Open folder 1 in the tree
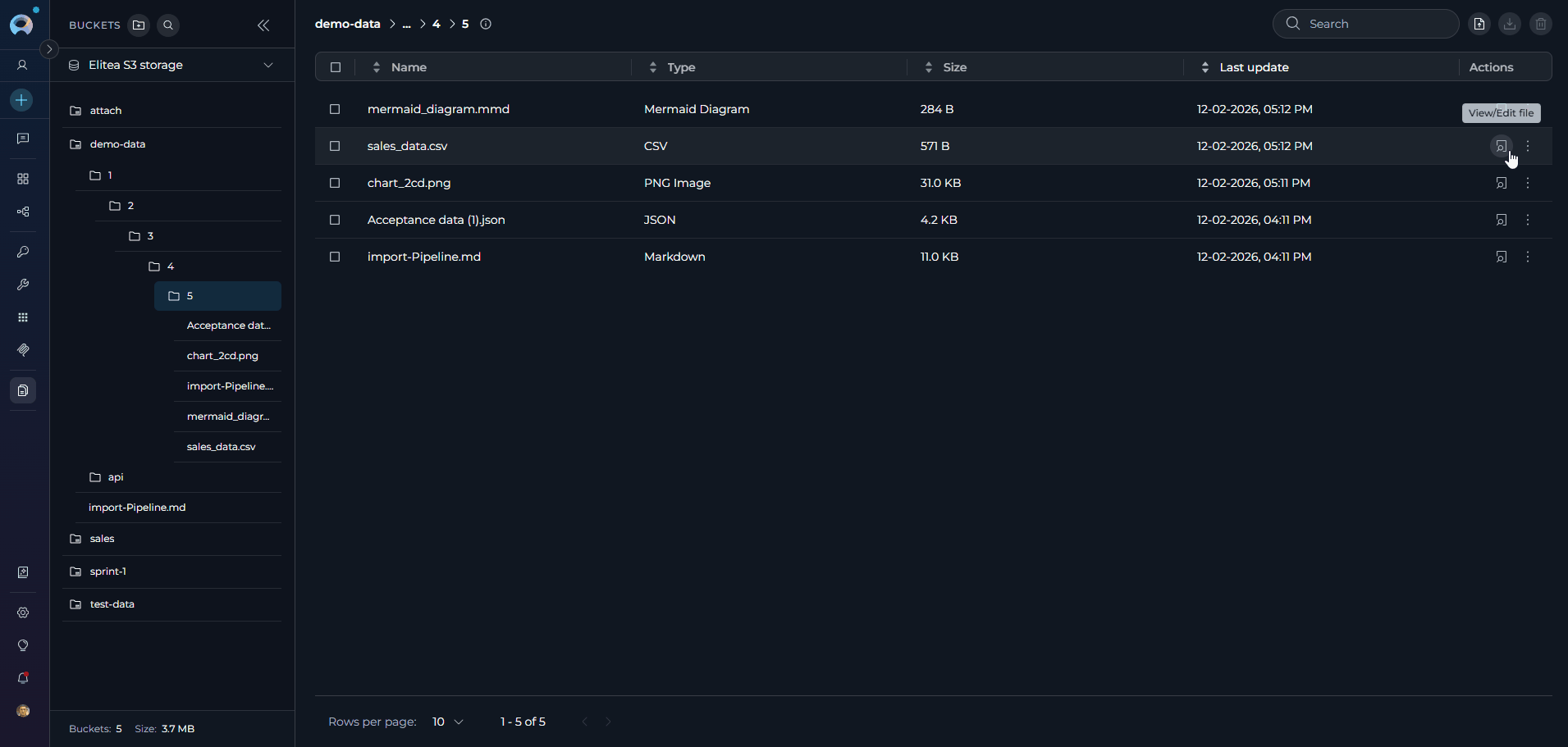This screenshot has width=1568, height=747. click(179, 175)
